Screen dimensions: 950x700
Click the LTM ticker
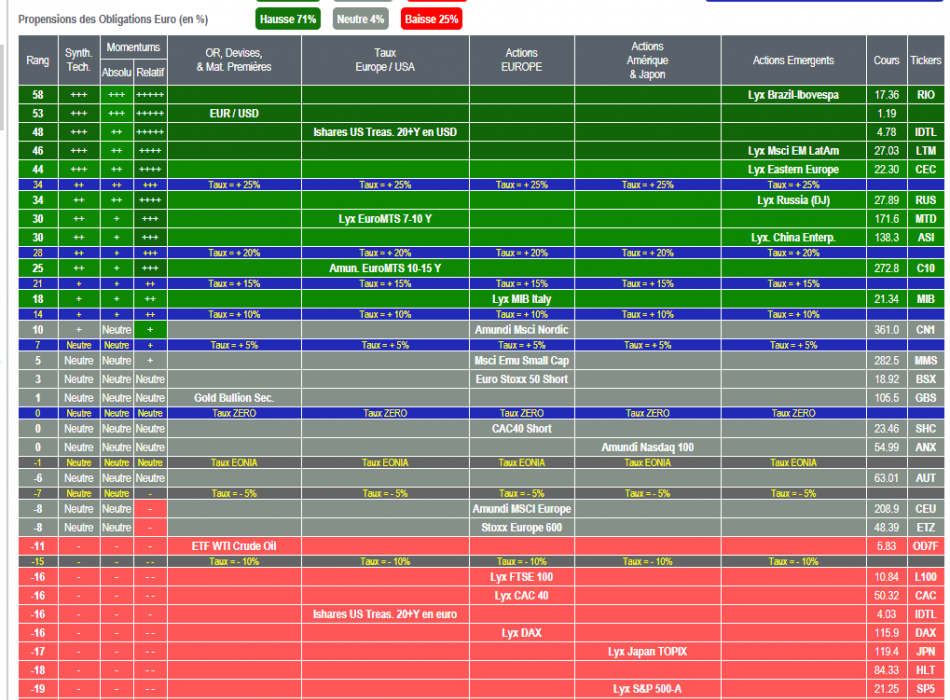926,151
